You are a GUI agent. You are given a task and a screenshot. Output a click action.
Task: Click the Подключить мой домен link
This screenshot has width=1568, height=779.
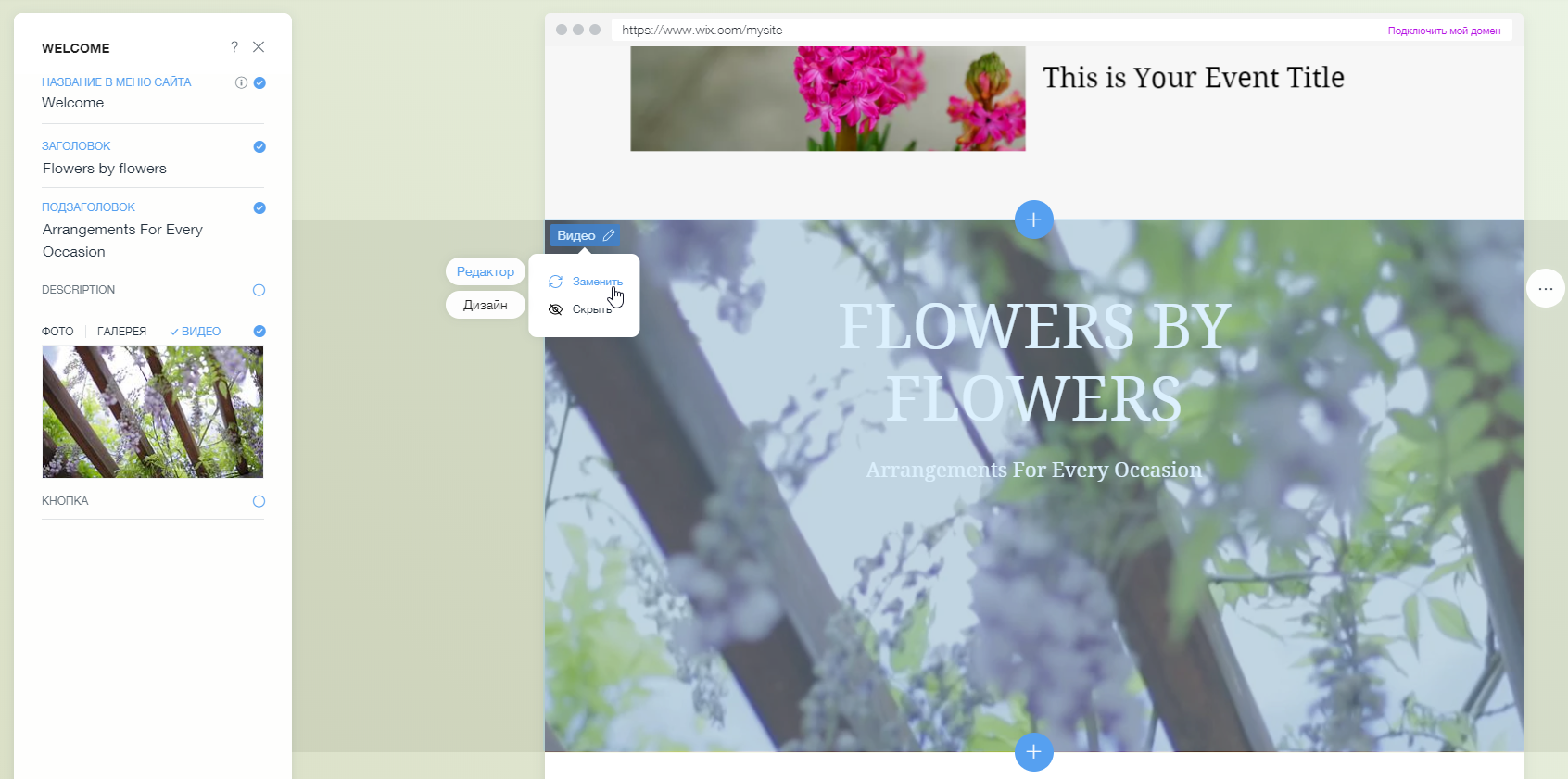(1443, 31)
